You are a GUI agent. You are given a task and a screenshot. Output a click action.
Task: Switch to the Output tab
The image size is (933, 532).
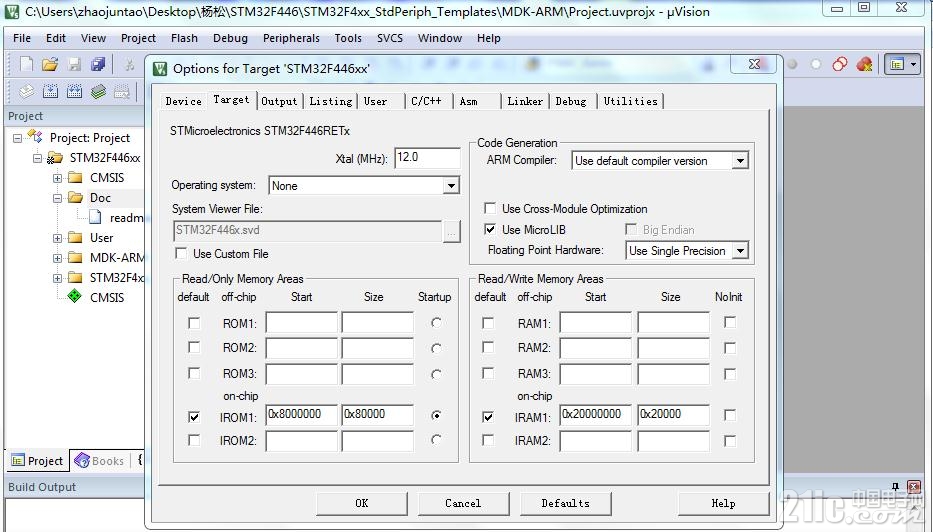coord(279,101)
